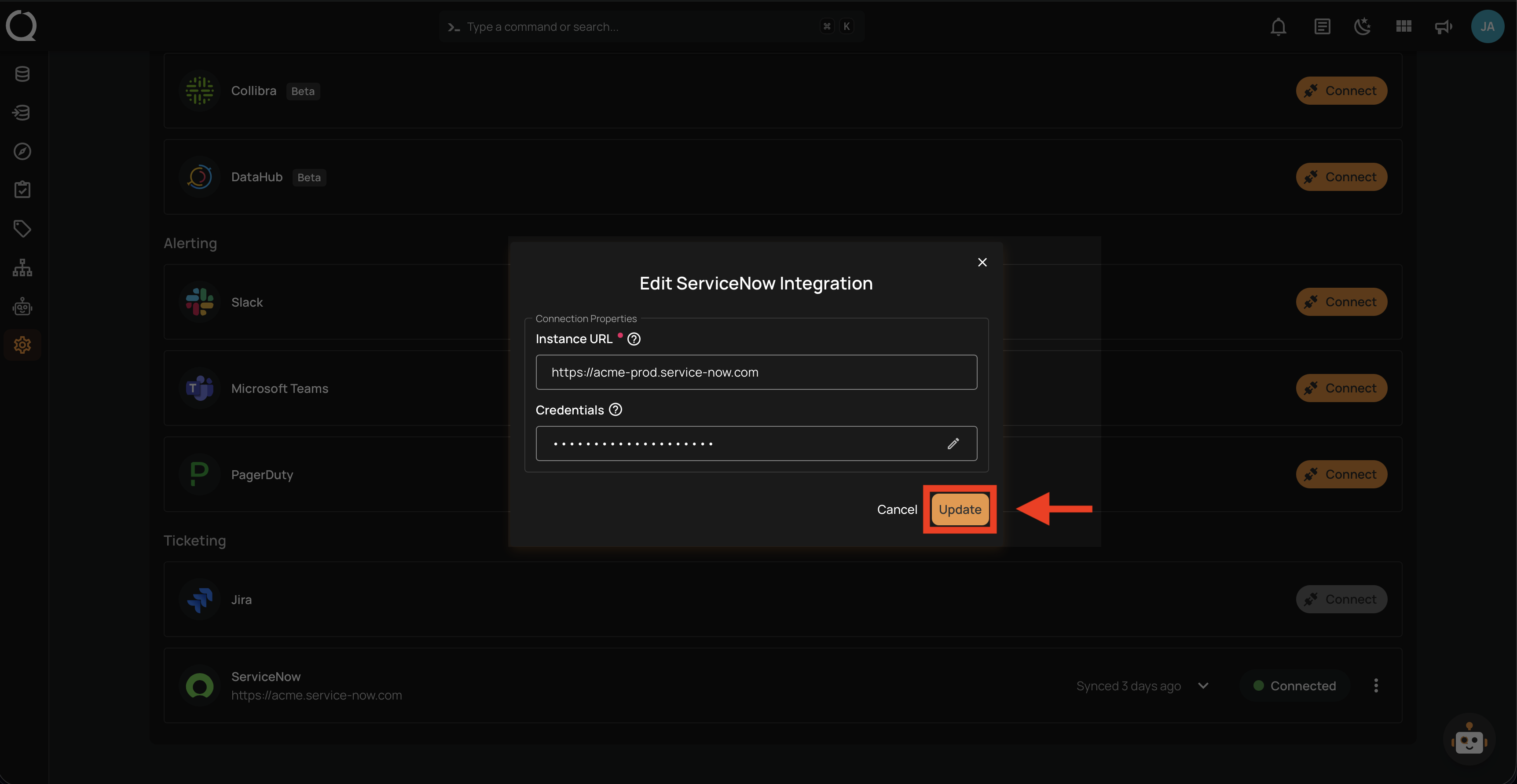Open the notes document icon in header
The image size is (1517, 784).
(x=1322, y=26)
